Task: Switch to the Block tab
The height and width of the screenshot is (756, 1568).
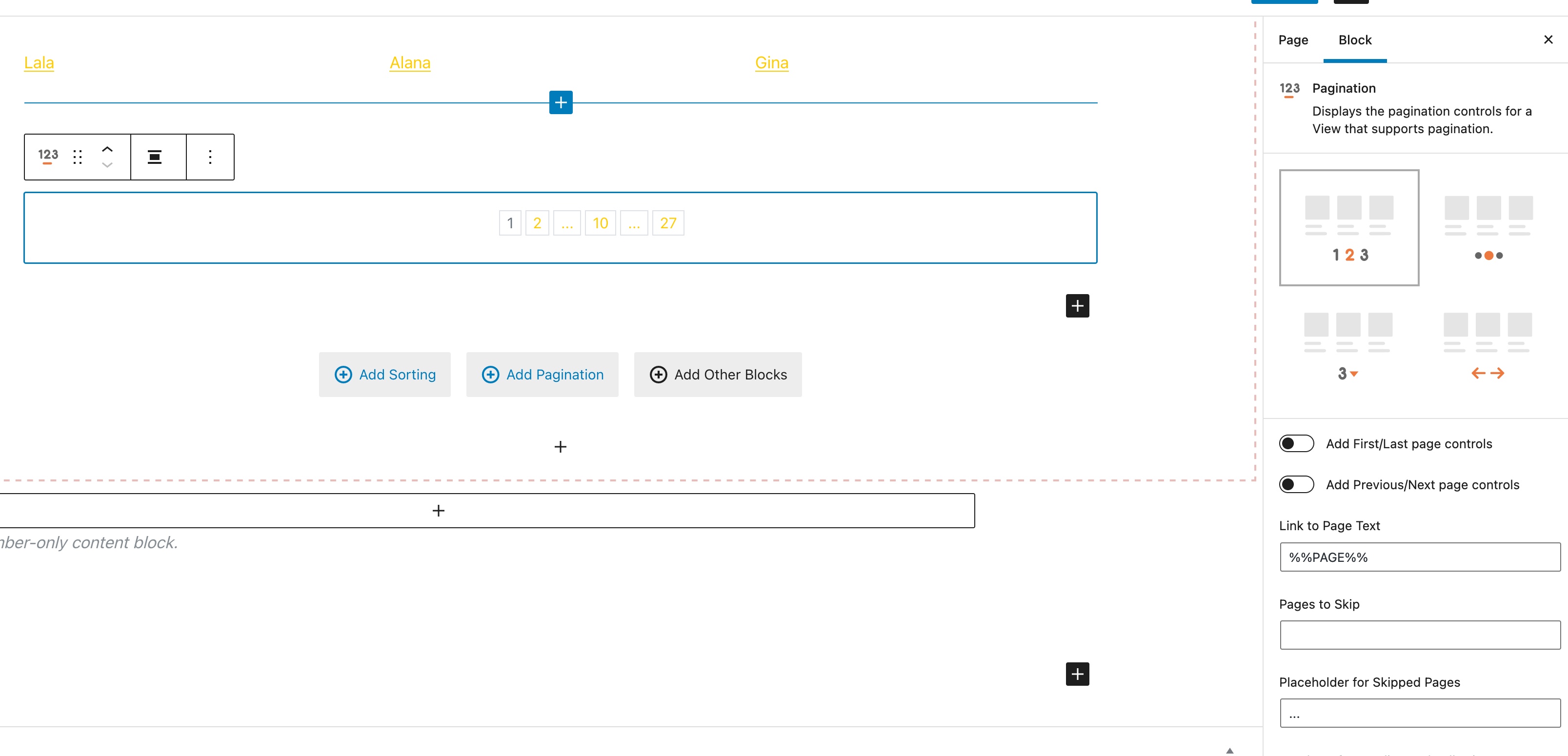Action: pyautogui.click(x=1354, y=40)
